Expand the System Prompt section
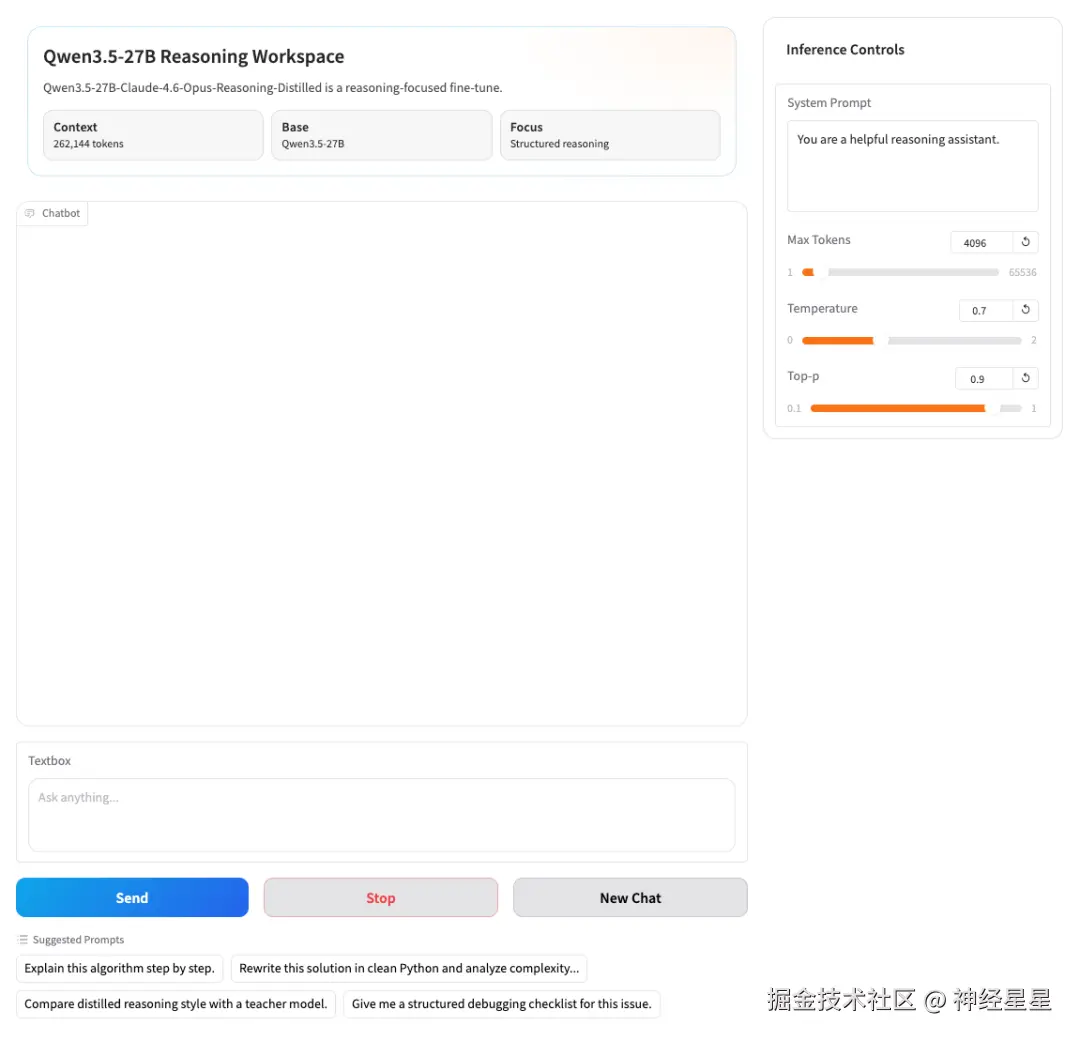1080x1041 pixels. [829, 102]
